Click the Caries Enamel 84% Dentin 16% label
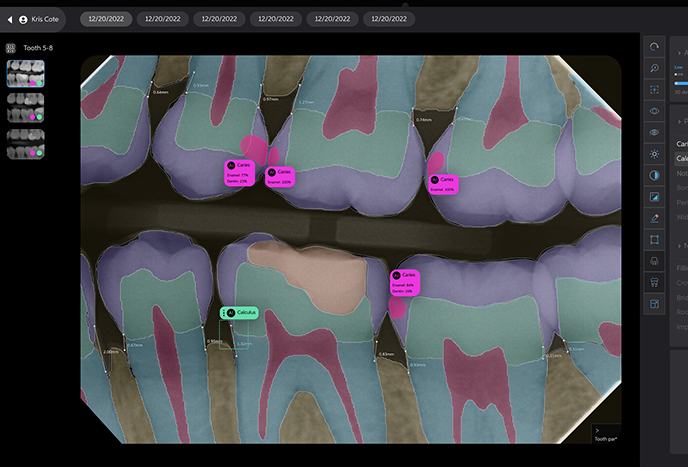This screenshot has height=467, width=688. [x=405, y=283]
